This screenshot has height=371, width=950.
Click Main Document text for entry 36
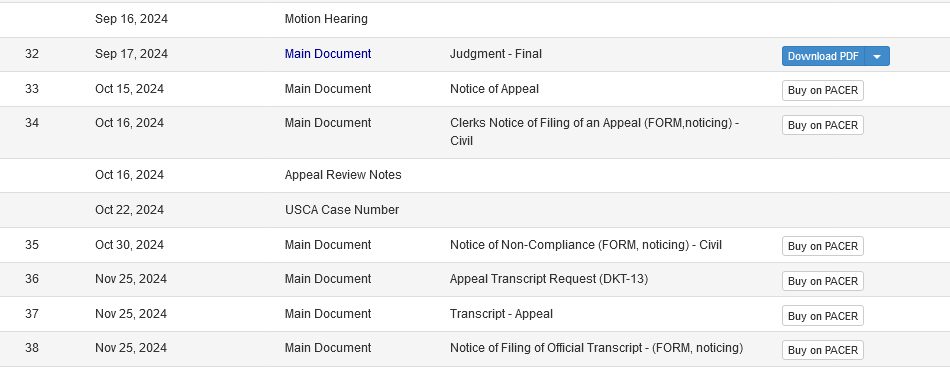[328, 279]
